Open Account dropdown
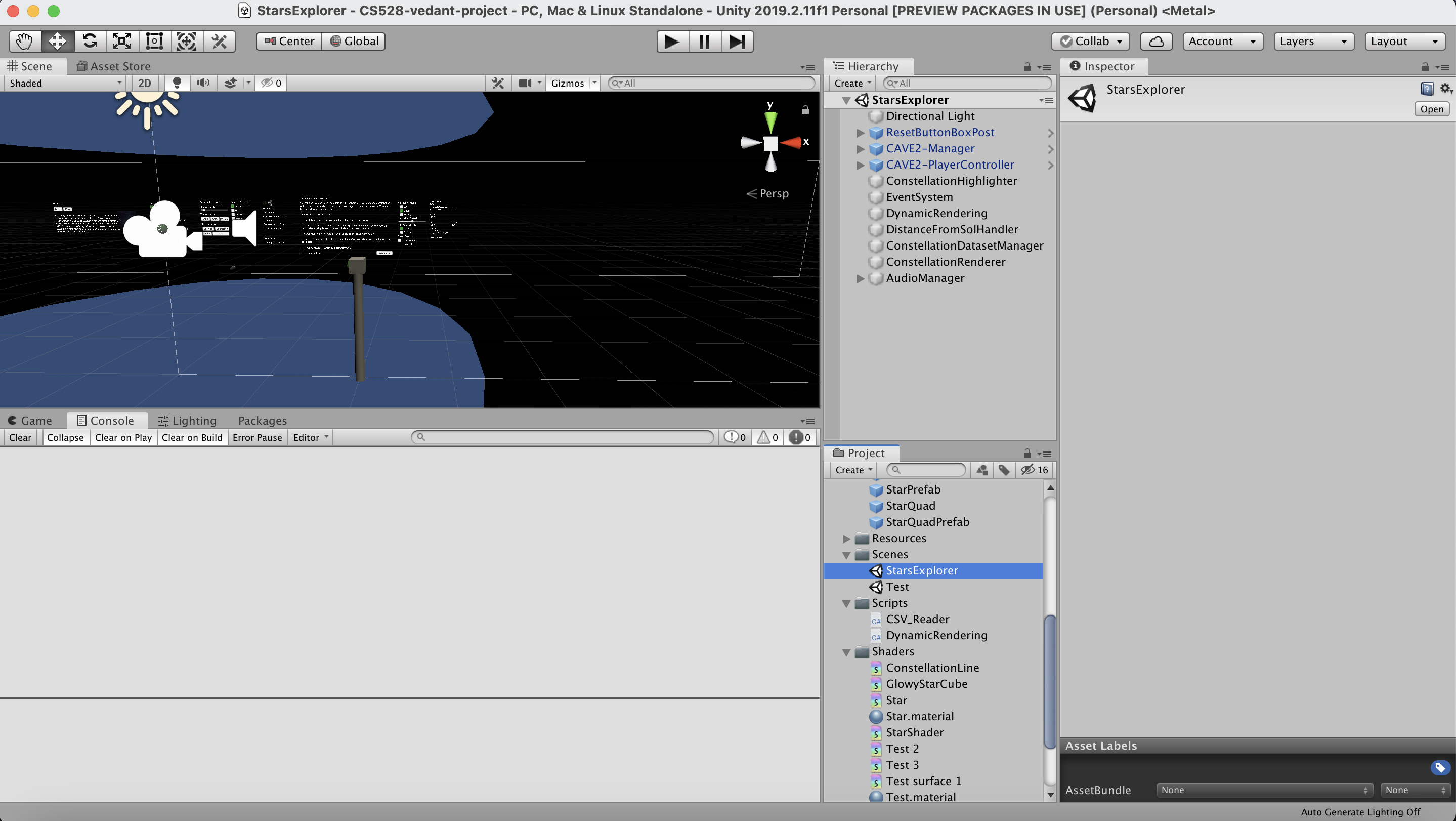 point(1223,42)
